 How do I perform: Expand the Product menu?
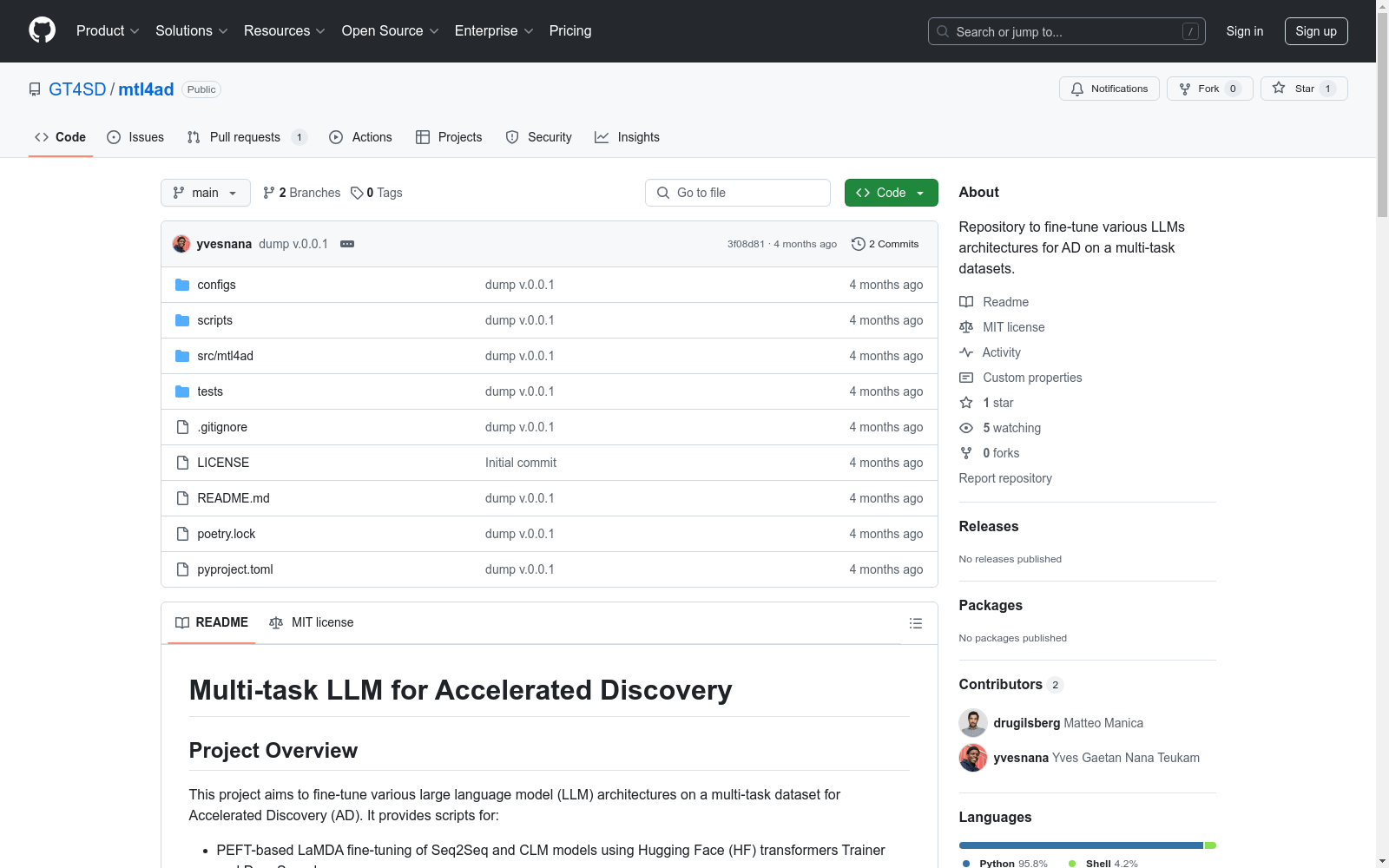point(108,30)
